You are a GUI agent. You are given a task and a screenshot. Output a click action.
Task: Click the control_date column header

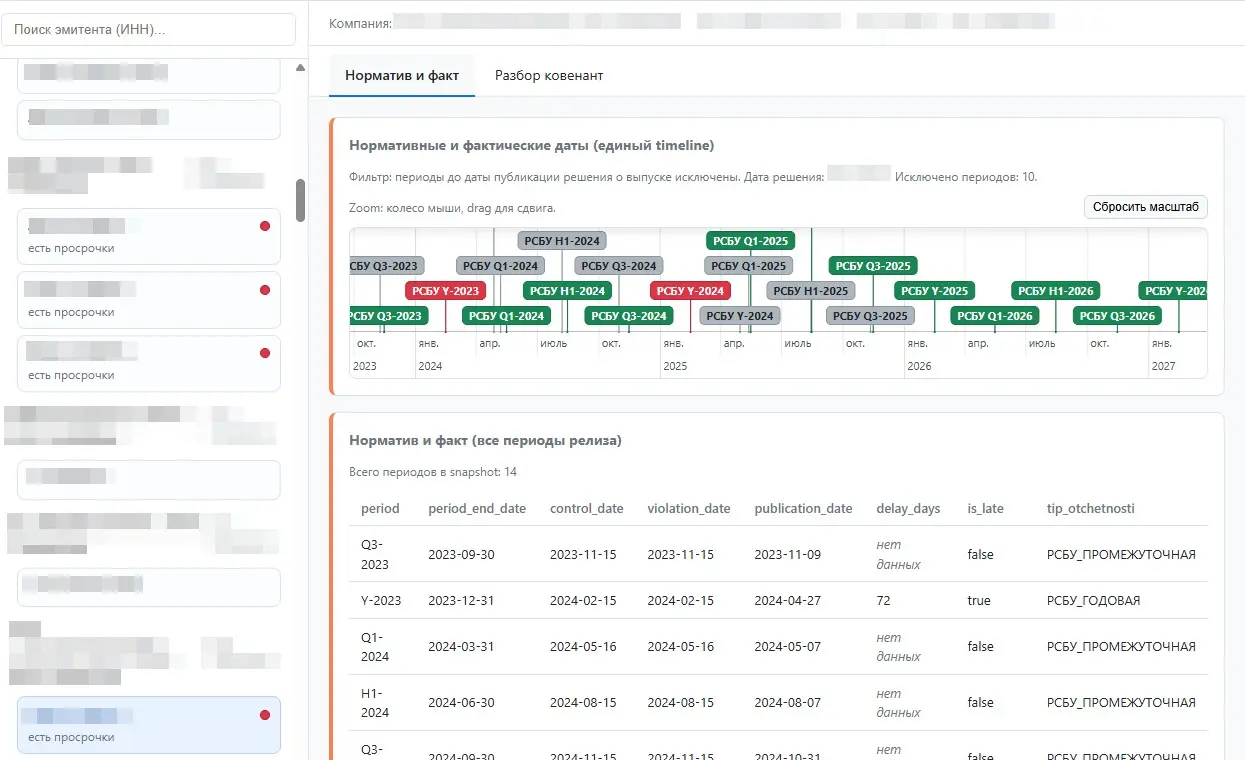point(586,509)
